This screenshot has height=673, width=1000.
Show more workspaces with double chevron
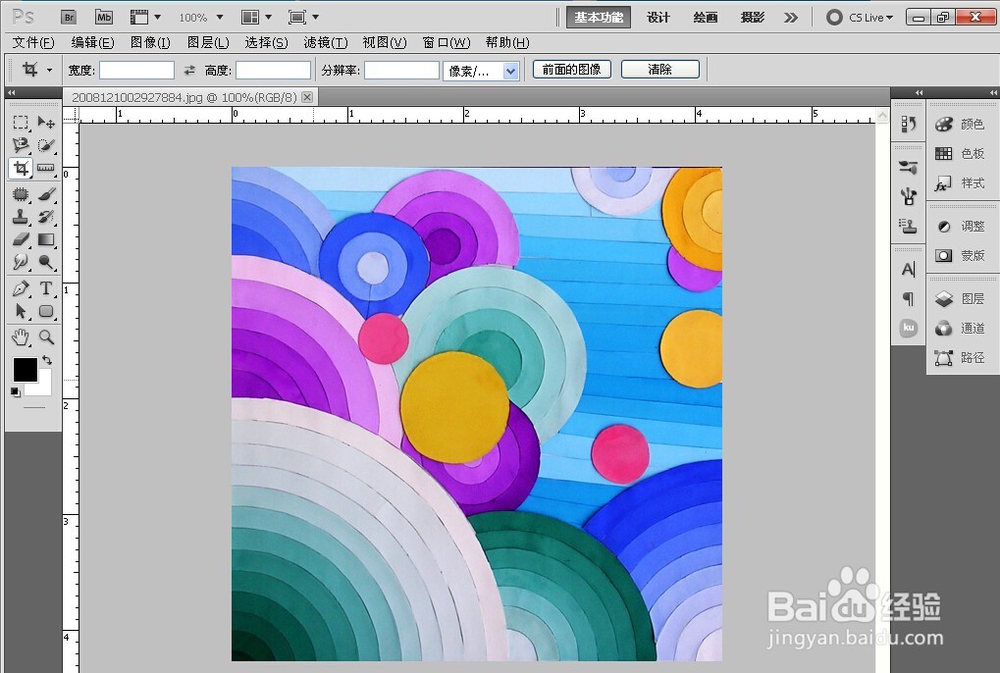791,17
